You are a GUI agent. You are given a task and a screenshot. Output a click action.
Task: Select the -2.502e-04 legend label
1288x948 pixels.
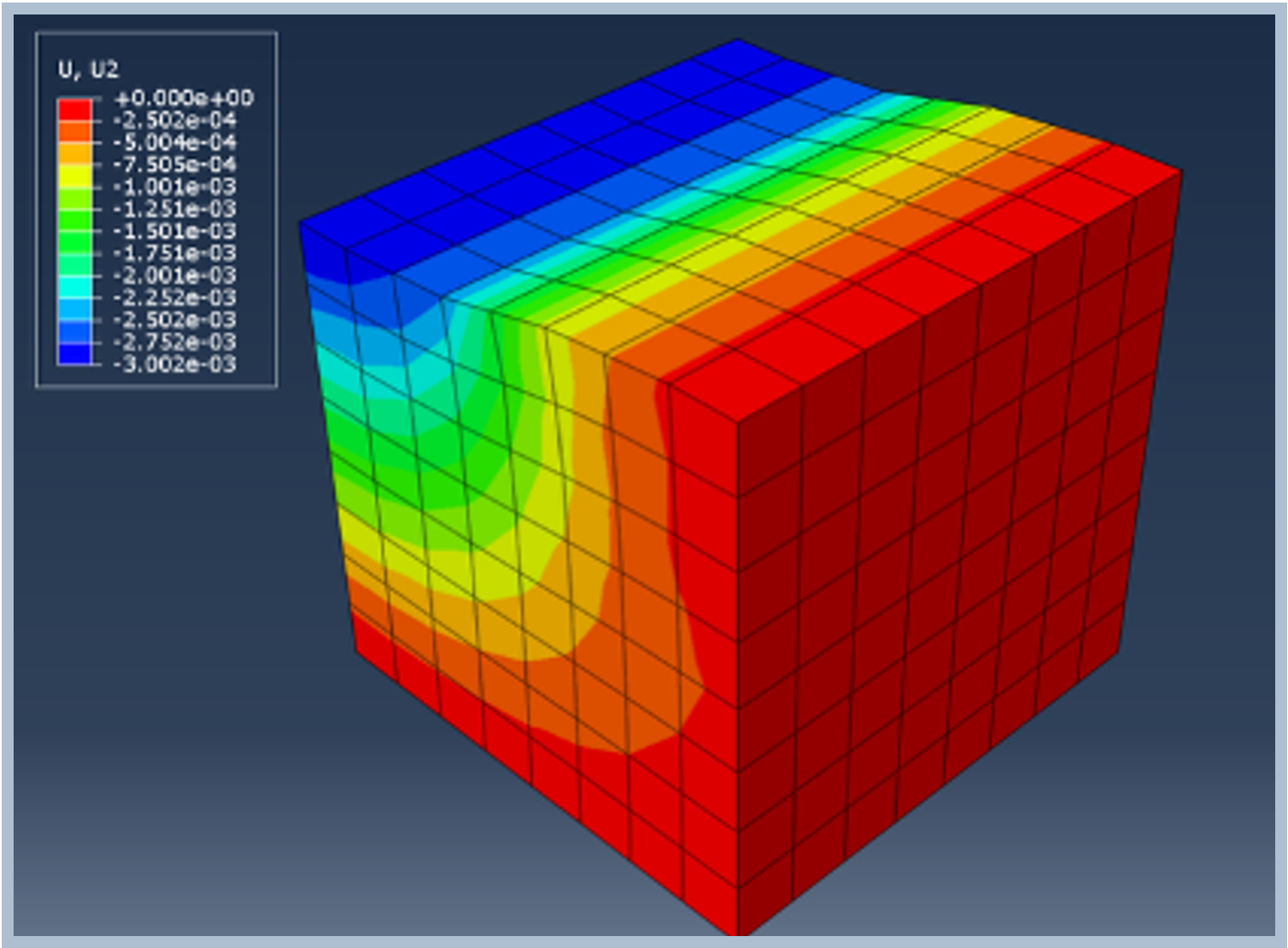click(x=175, y=120)
